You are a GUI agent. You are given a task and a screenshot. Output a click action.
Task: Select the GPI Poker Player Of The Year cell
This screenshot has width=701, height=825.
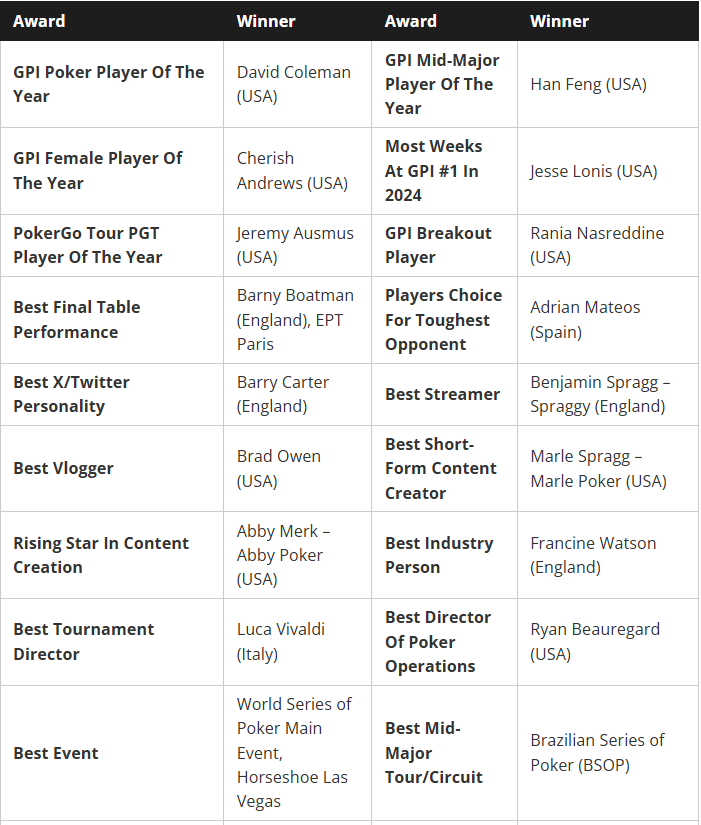click(x=108, y=84)
